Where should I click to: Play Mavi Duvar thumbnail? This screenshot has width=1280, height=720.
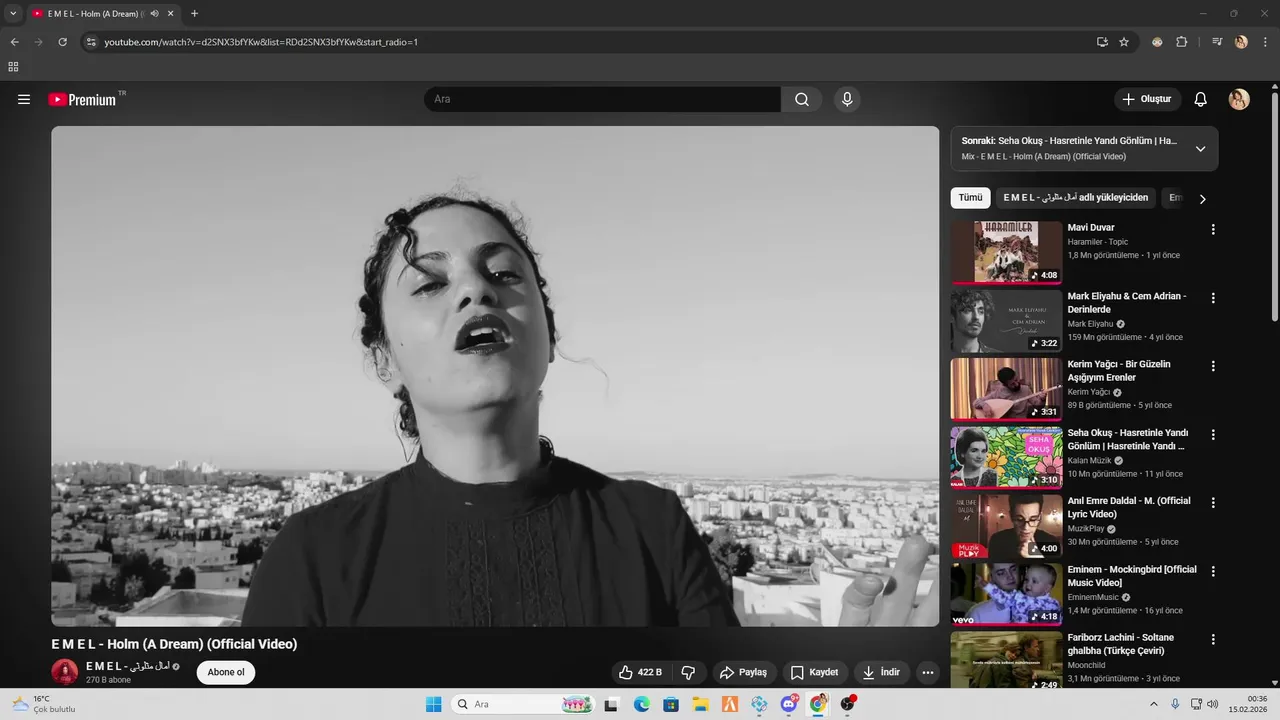tap(1006, 253)
